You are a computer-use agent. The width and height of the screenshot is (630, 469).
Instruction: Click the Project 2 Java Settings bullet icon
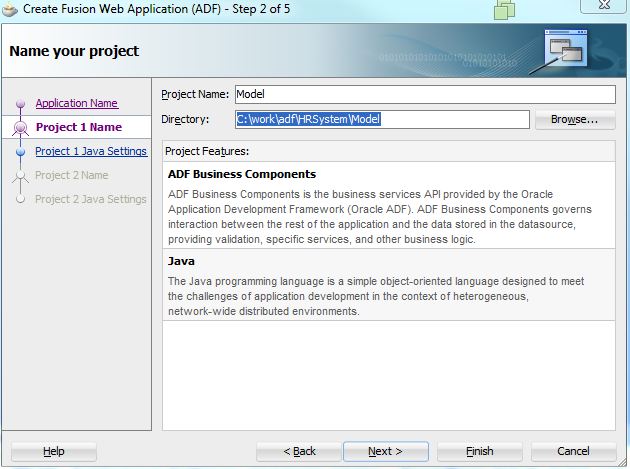coord(20,199)
